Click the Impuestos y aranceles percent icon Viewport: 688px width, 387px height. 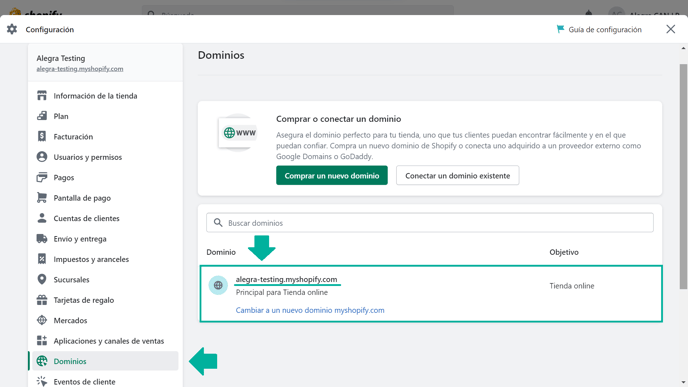(x=42, y=259)
